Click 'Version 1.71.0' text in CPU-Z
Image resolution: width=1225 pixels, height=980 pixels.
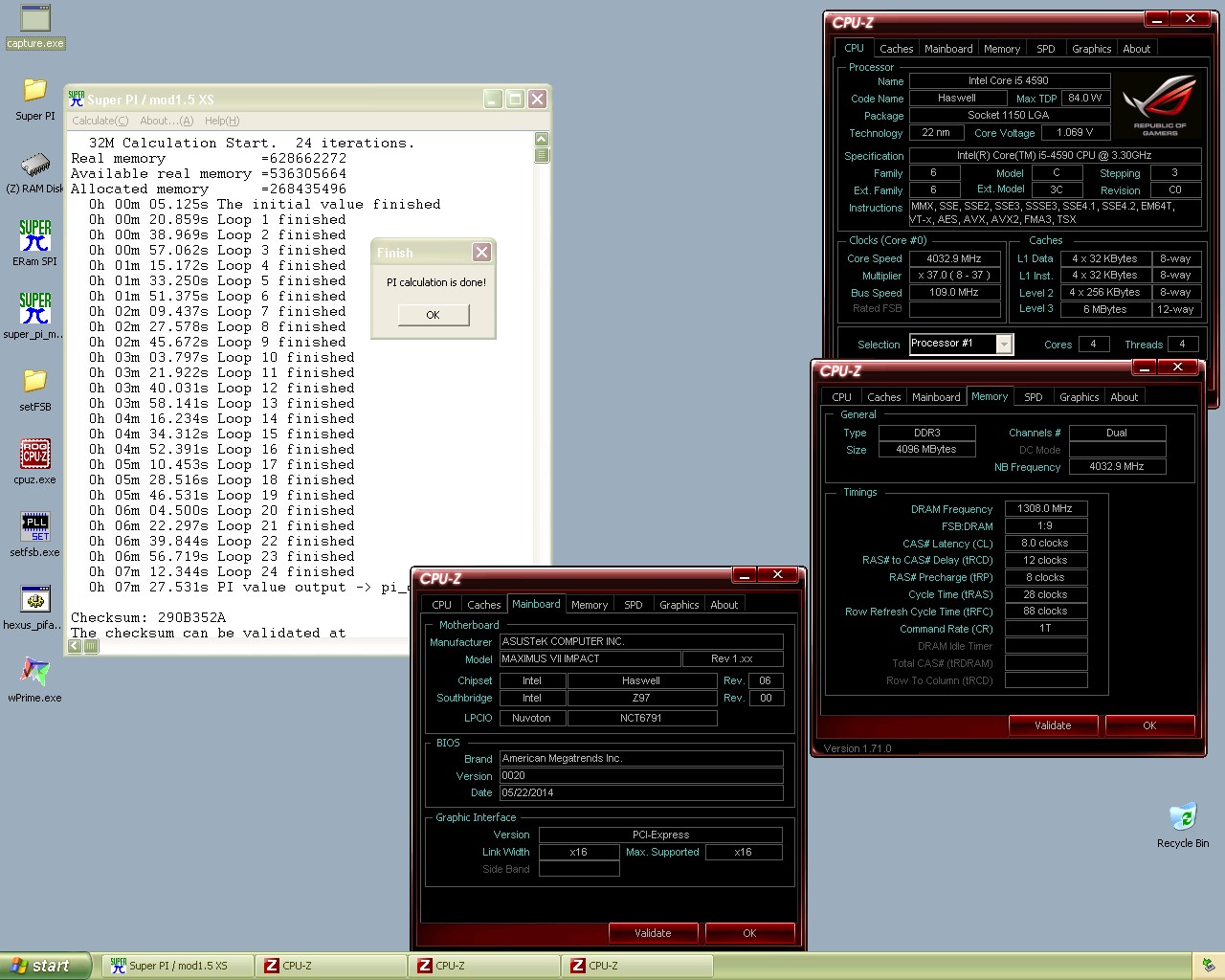pos(857,748)
